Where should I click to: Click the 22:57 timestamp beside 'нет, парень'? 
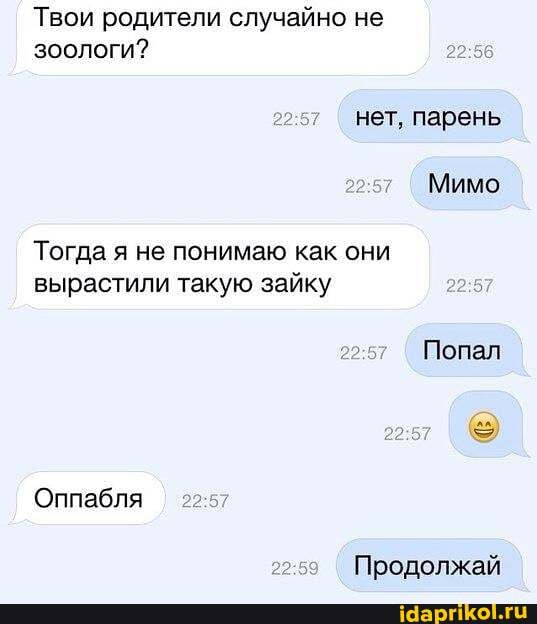(x=296, y=119)
